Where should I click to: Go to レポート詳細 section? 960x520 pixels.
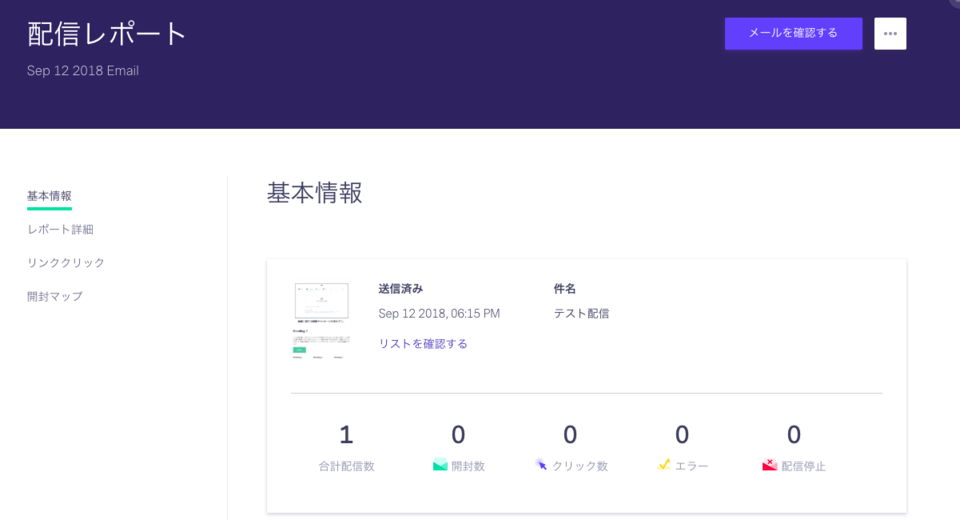(x=60, y=229)
